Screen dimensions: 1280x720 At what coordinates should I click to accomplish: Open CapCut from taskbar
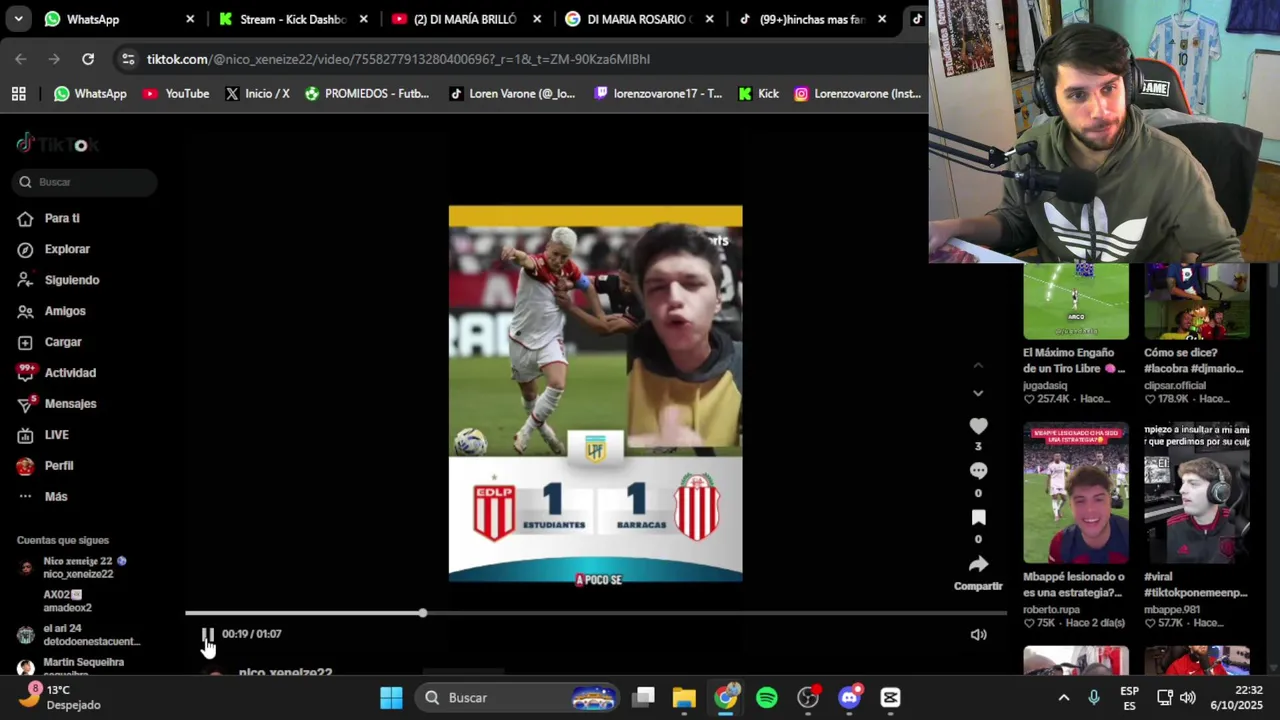890,697
